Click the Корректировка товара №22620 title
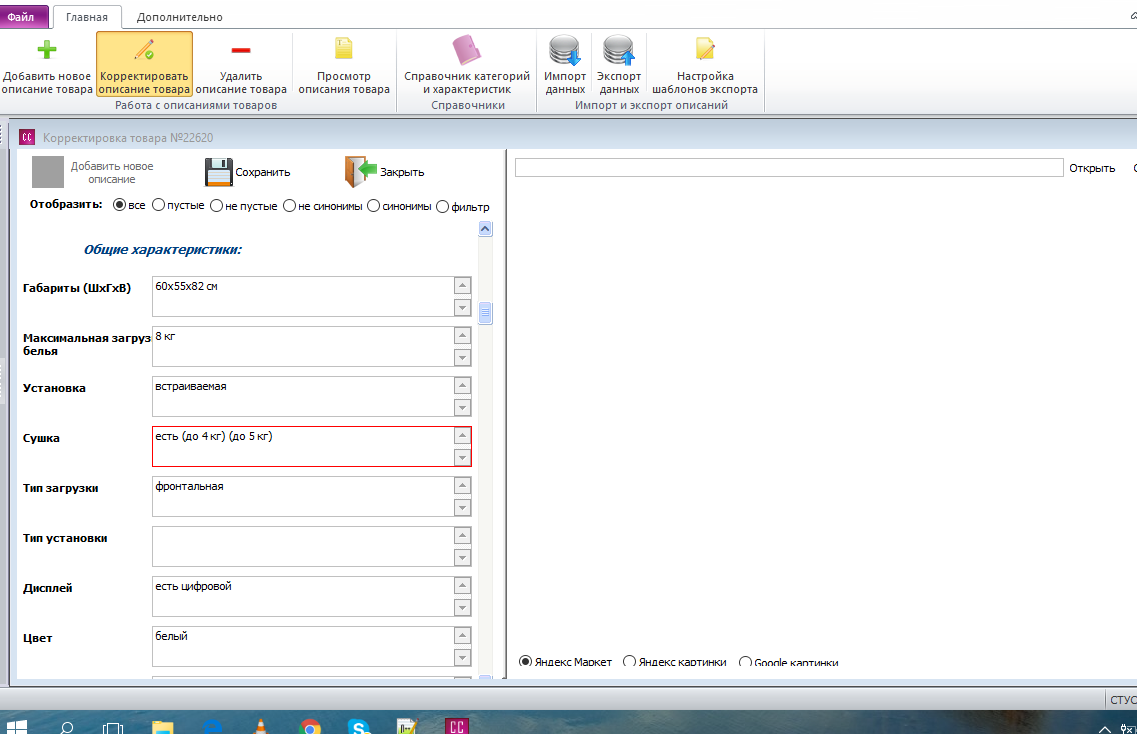Viewport: 1137px width, 734px height. 128,138
